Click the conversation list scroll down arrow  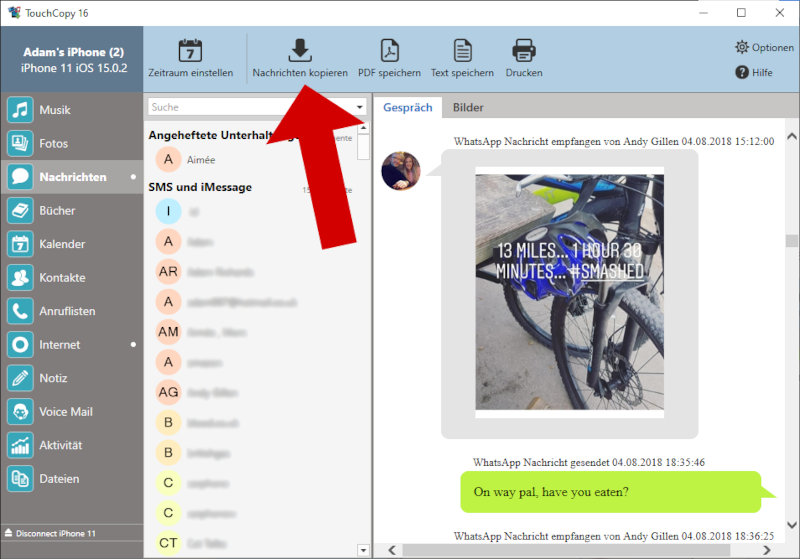coord(363,550)
